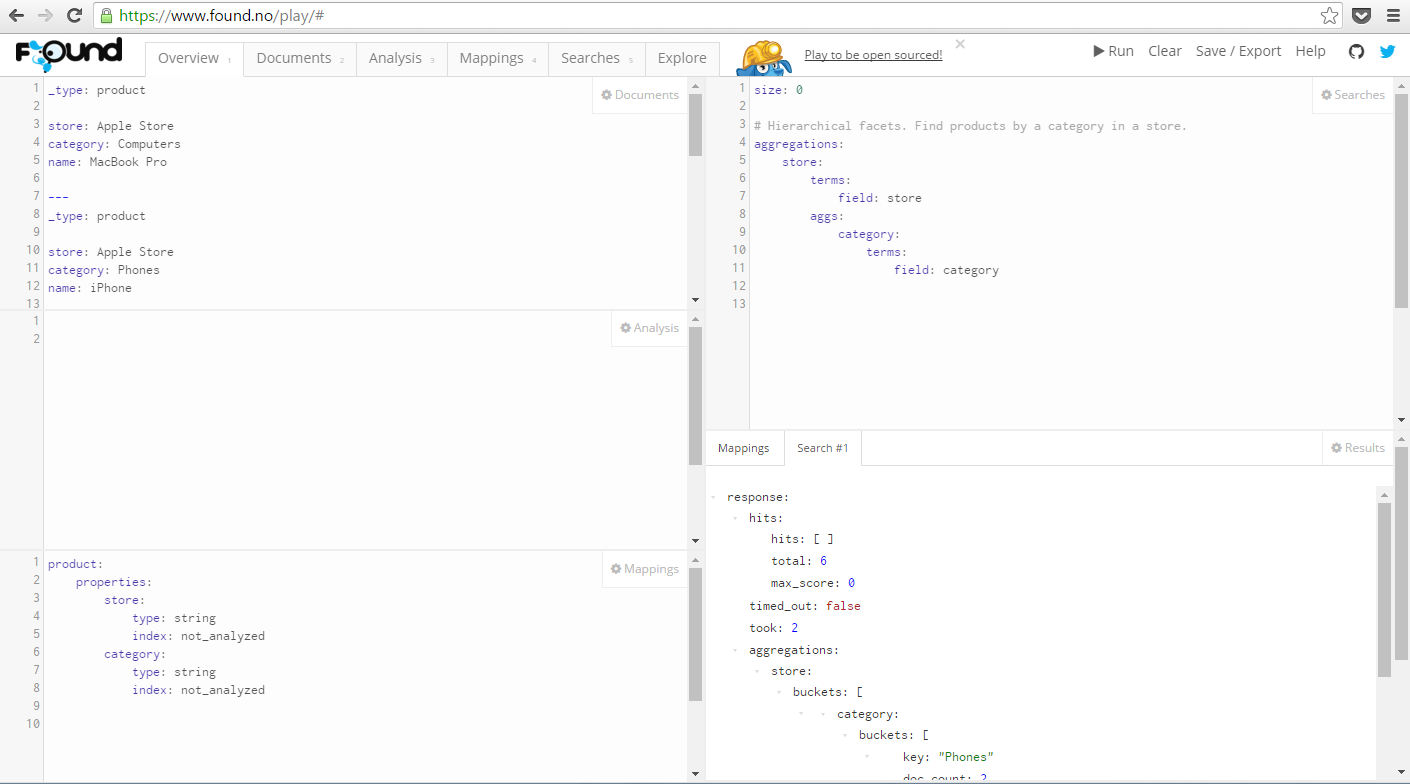Open the Mappings results tab
Screen dimensions: 1410x784
744,448
